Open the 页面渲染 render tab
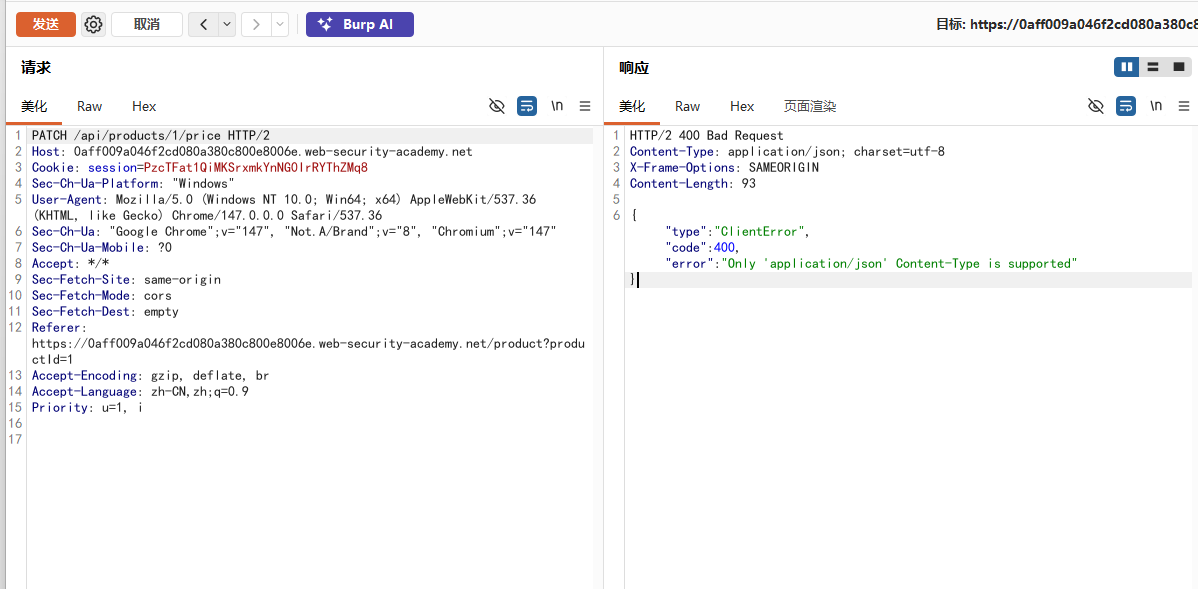Image resolution: width=1198 pixels, height=589 pixels. click(810, 106)
